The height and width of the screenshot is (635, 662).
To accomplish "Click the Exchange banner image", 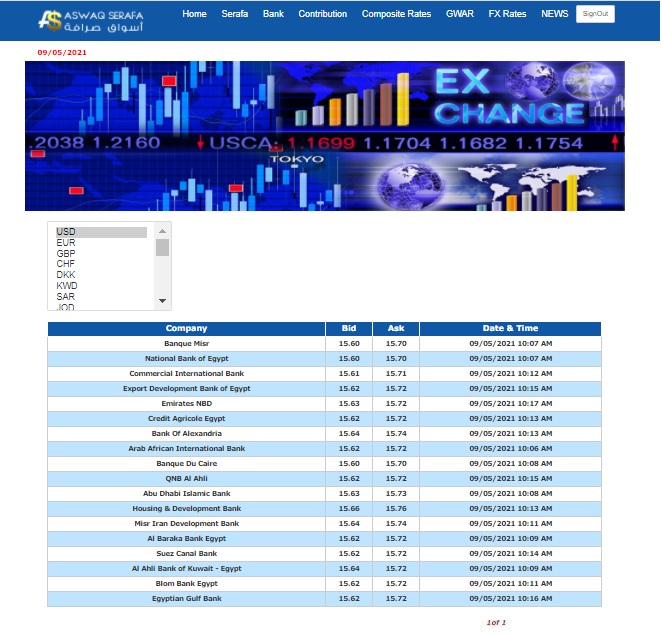I will tap(325, 136).
